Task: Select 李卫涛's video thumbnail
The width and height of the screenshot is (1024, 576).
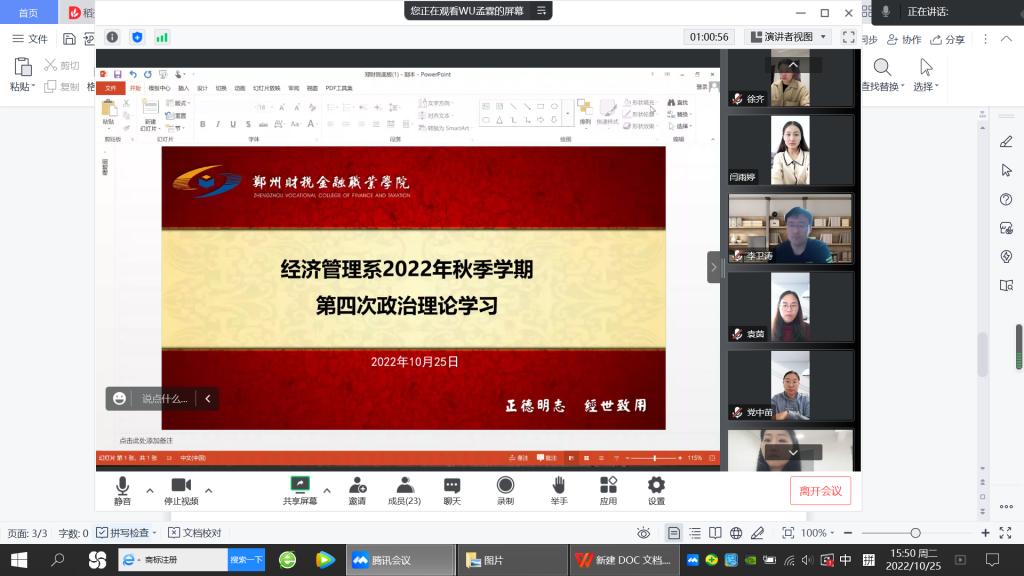Action: [x=790, y=229]
